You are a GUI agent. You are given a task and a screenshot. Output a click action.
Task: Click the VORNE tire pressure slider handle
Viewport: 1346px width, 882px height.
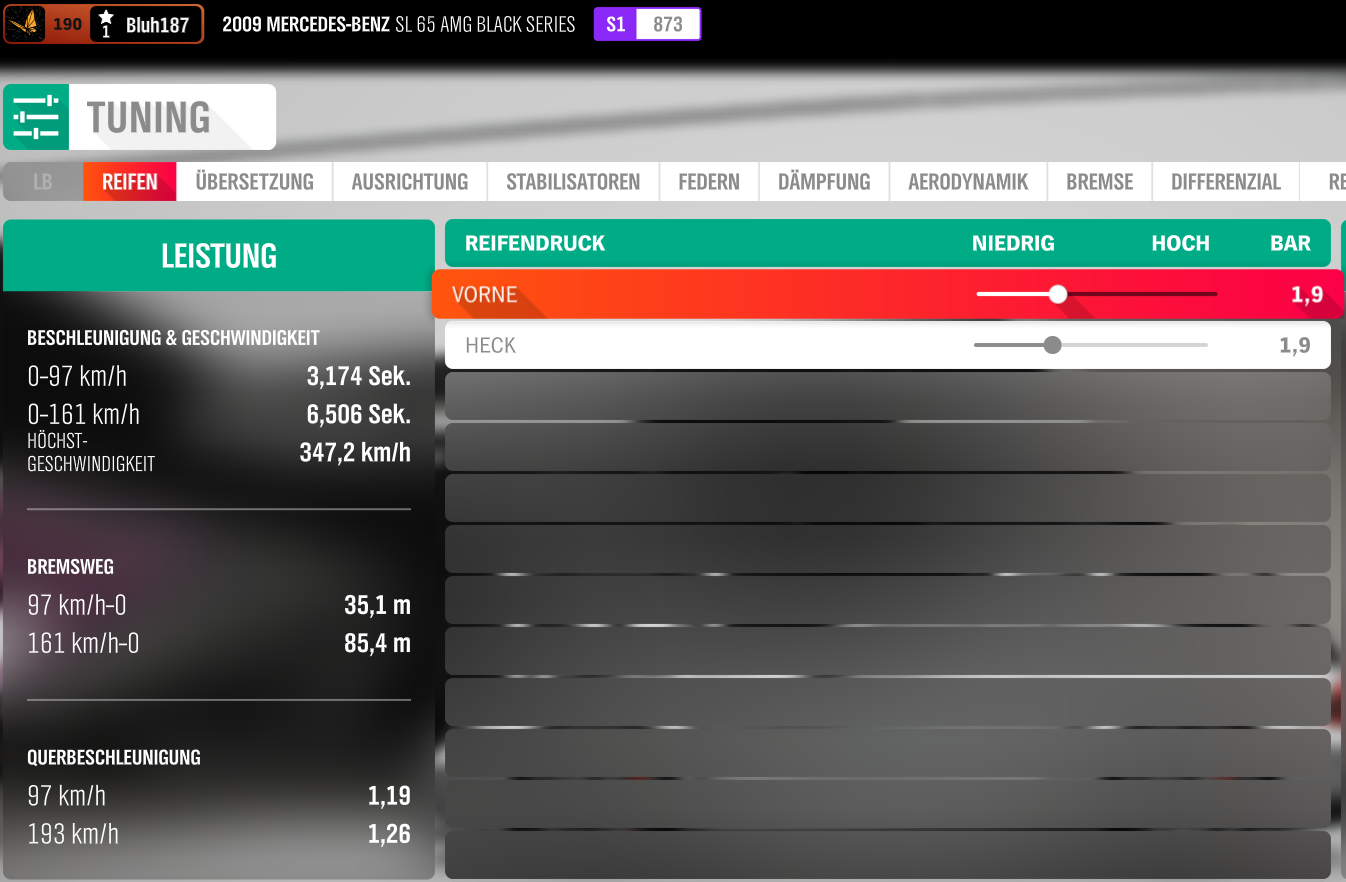pyautogui.click(x=1058, y=294)
